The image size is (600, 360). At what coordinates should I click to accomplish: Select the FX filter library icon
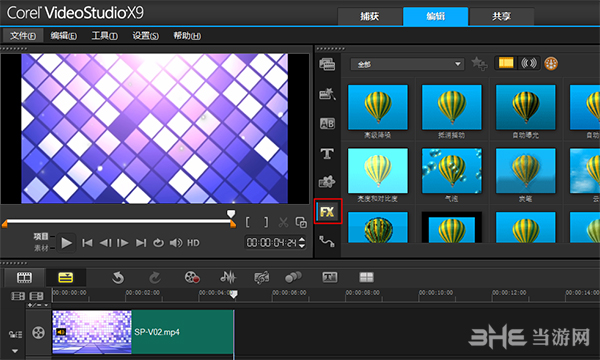point(328,212)
